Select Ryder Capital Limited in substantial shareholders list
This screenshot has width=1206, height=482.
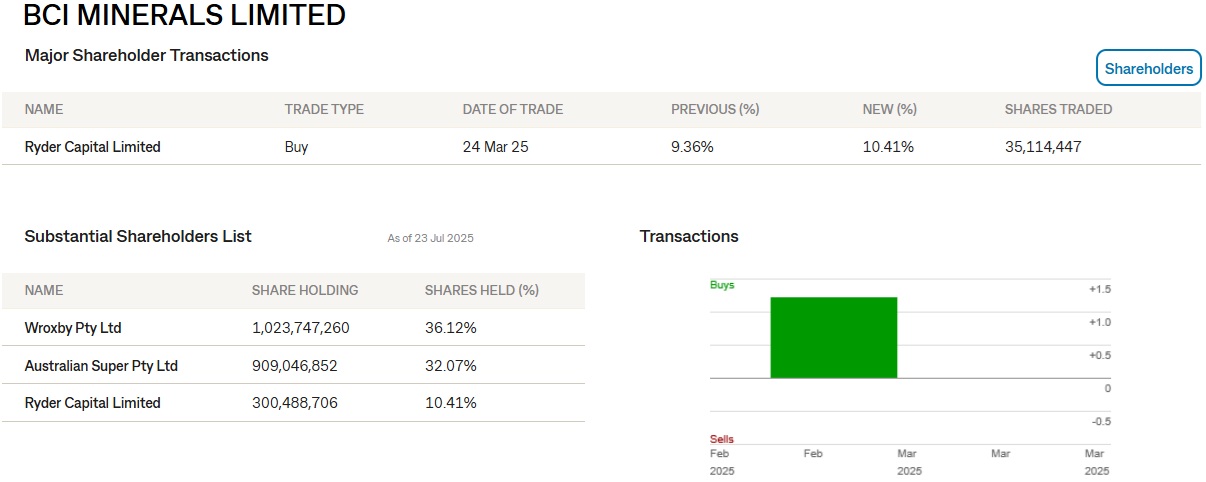tap(92, 403)
